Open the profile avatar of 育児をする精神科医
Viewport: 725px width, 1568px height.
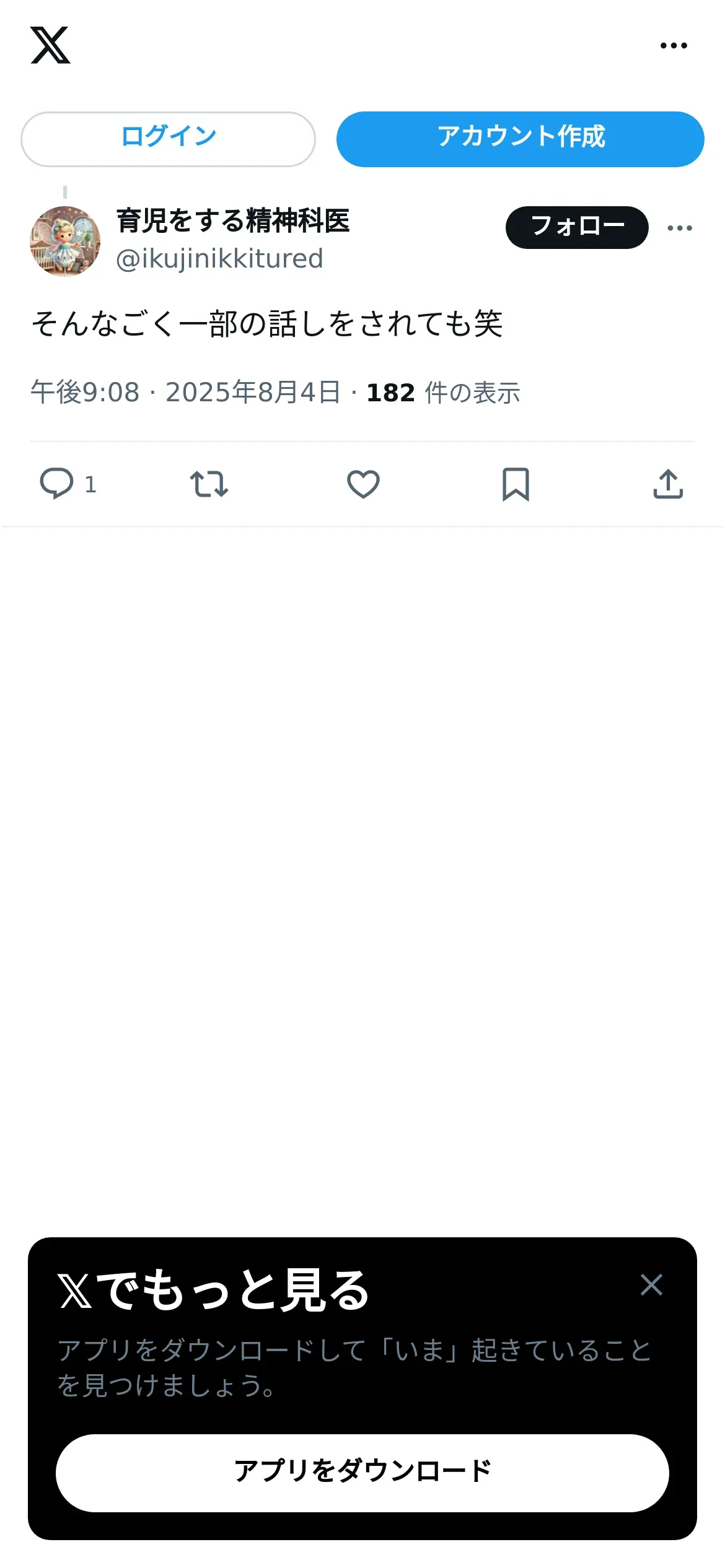click(x=65, y=241)
